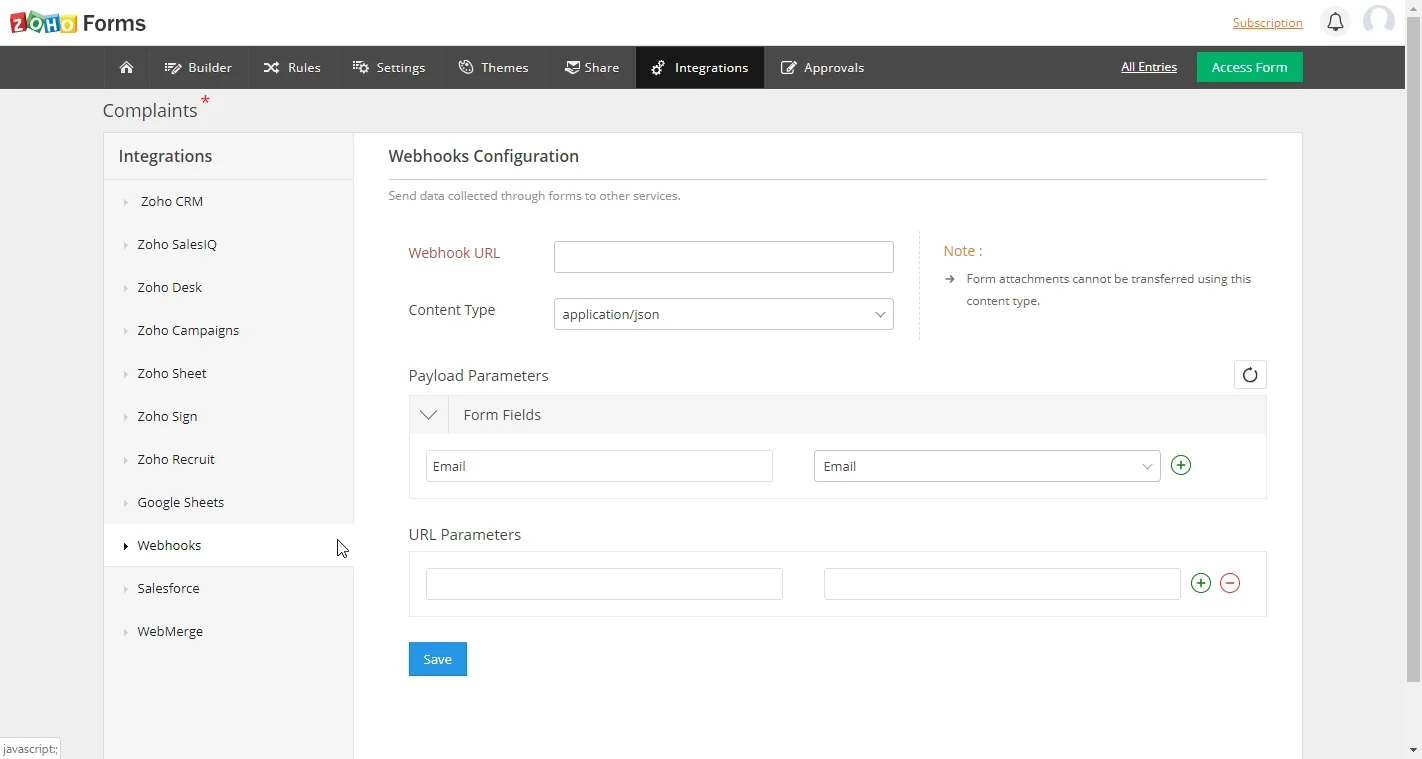Click the URL parameter value field

pyautogui.click(x=1002, y=584)
